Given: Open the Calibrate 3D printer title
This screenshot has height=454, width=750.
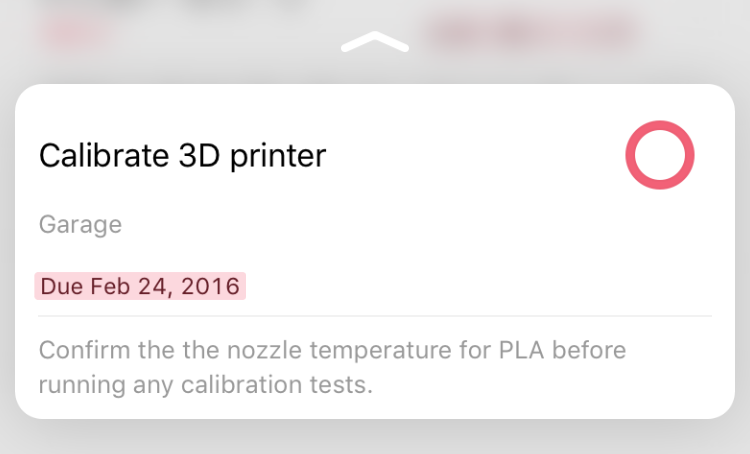Looking at the screenshot, I should 182,156.
